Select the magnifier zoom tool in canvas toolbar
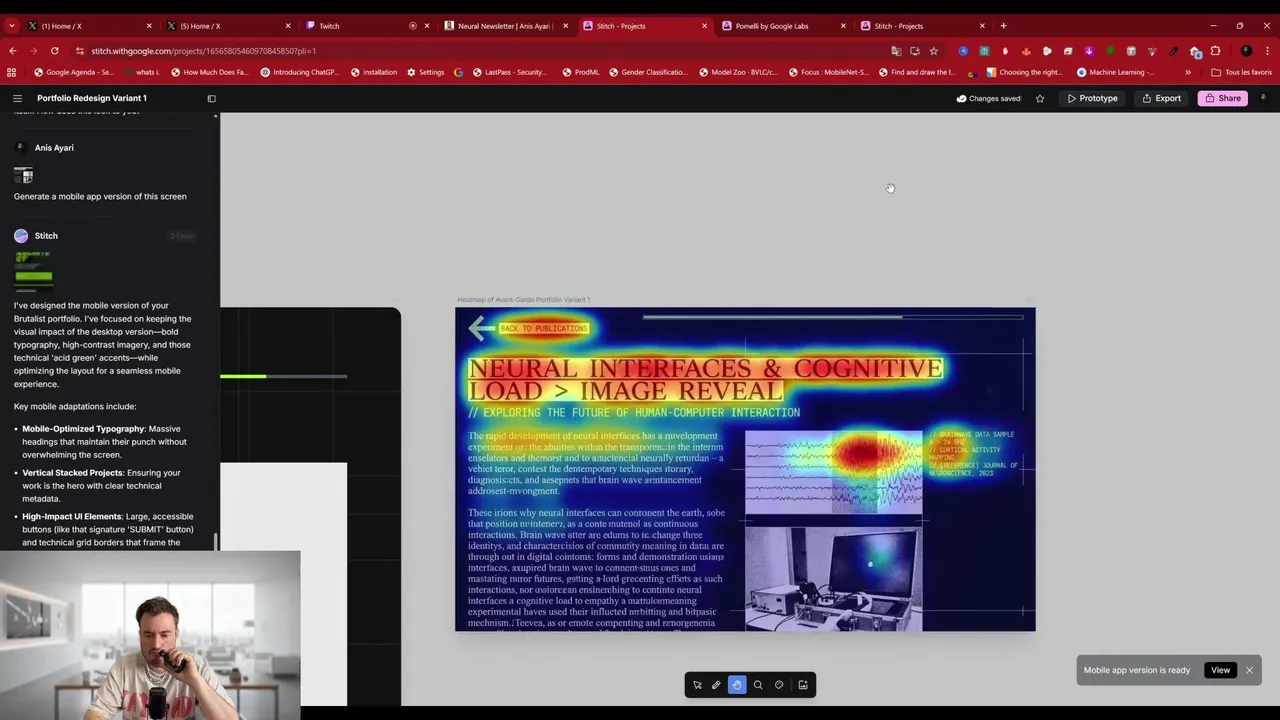 click(758, 685)
